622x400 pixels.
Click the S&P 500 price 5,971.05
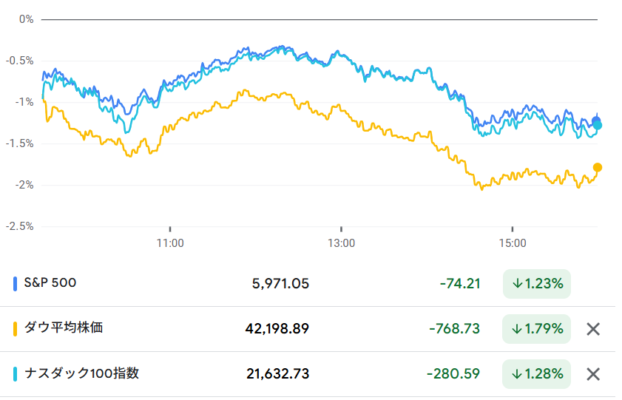(280, 284)
